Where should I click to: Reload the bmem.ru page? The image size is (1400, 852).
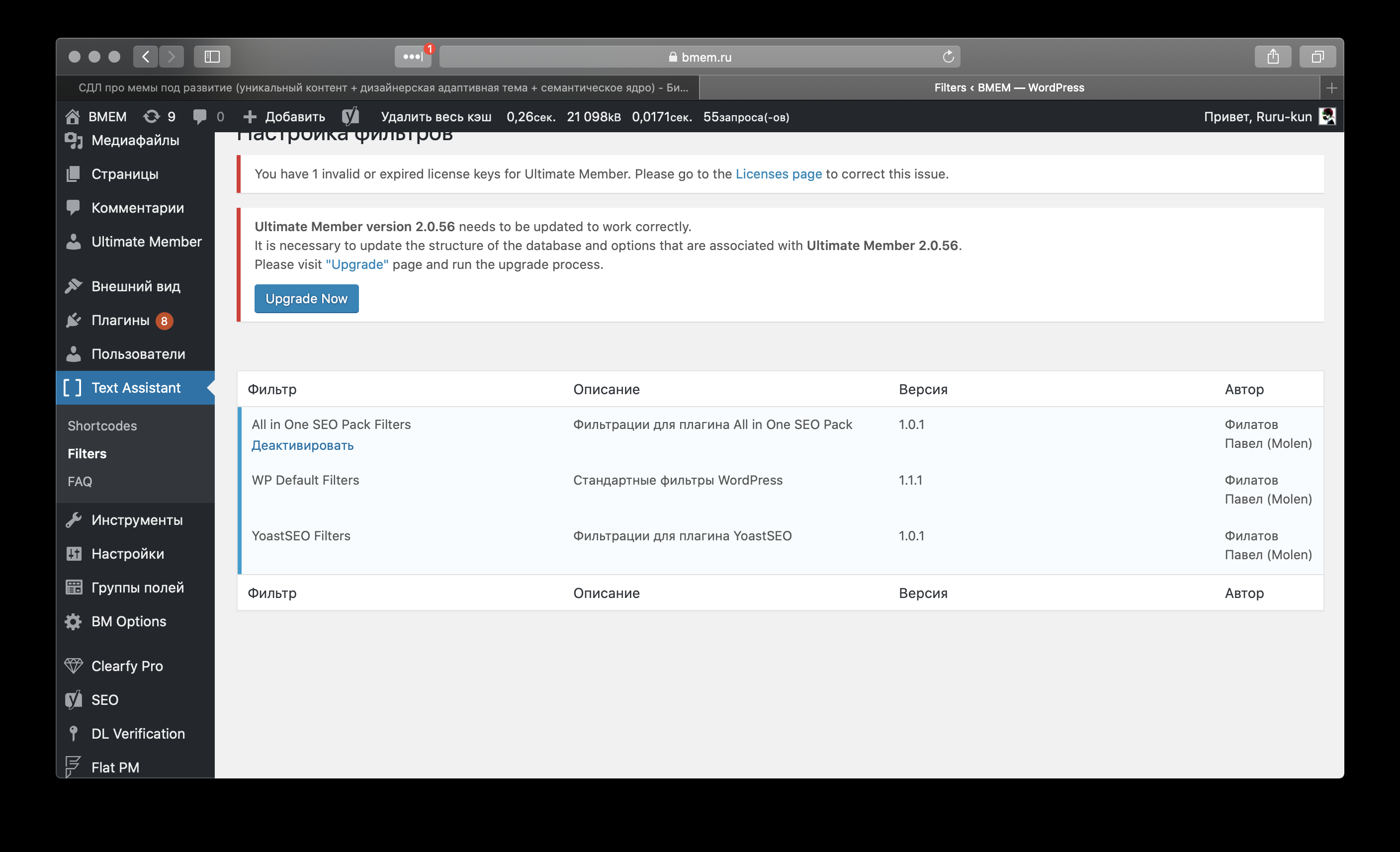coord(948,57)
